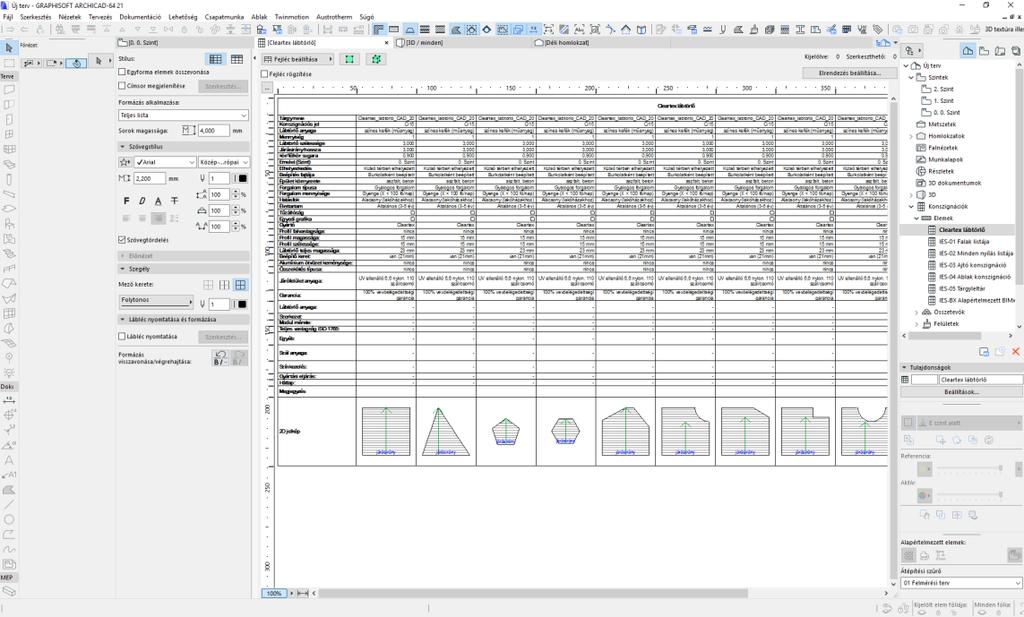Select the vertical-lines cell border icon
Image resolution: width=1024 pixels, height=617 pixels.
pyautogui.click(x=224, y=285)
